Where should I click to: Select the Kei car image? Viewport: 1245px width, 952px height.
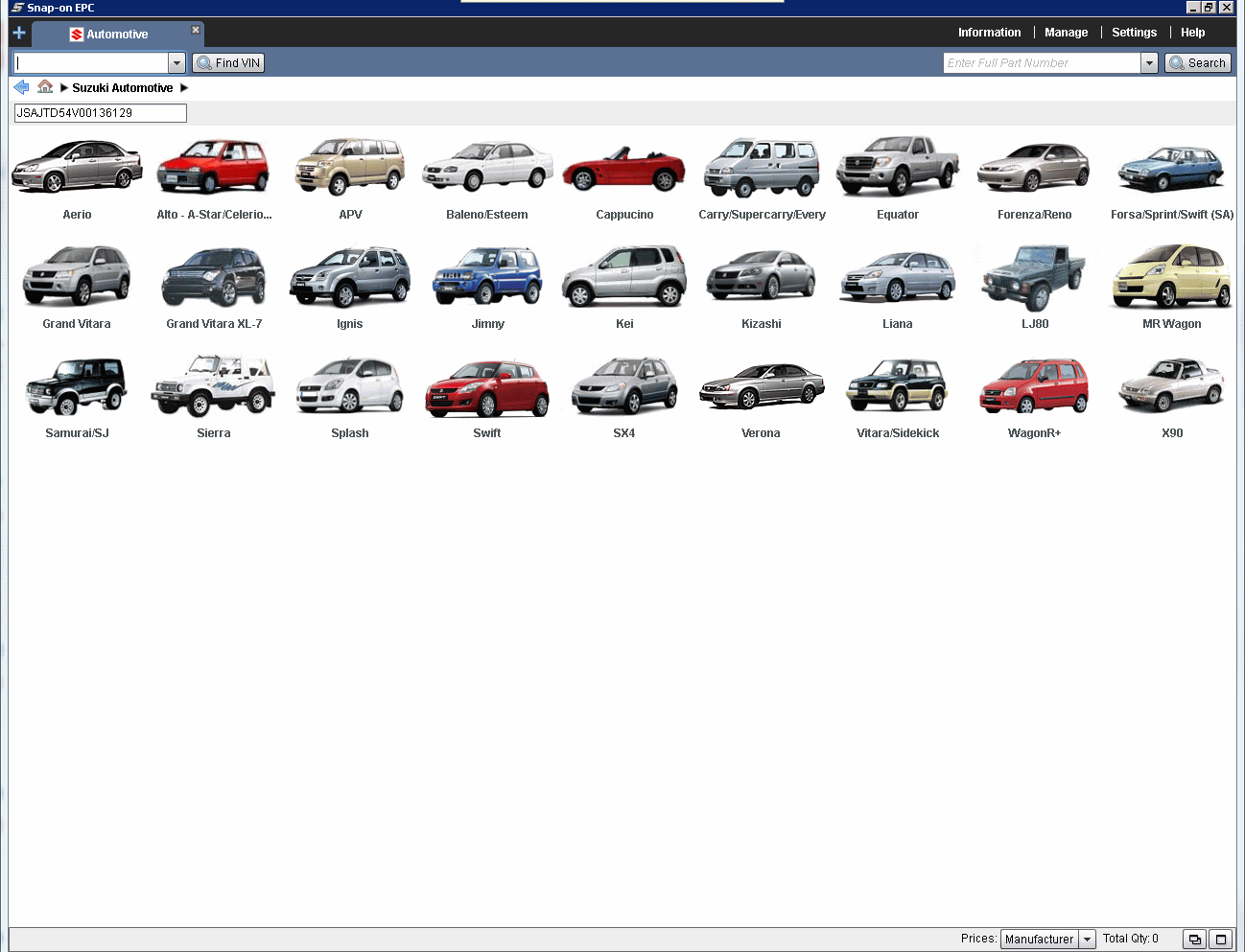click(624, 275)
